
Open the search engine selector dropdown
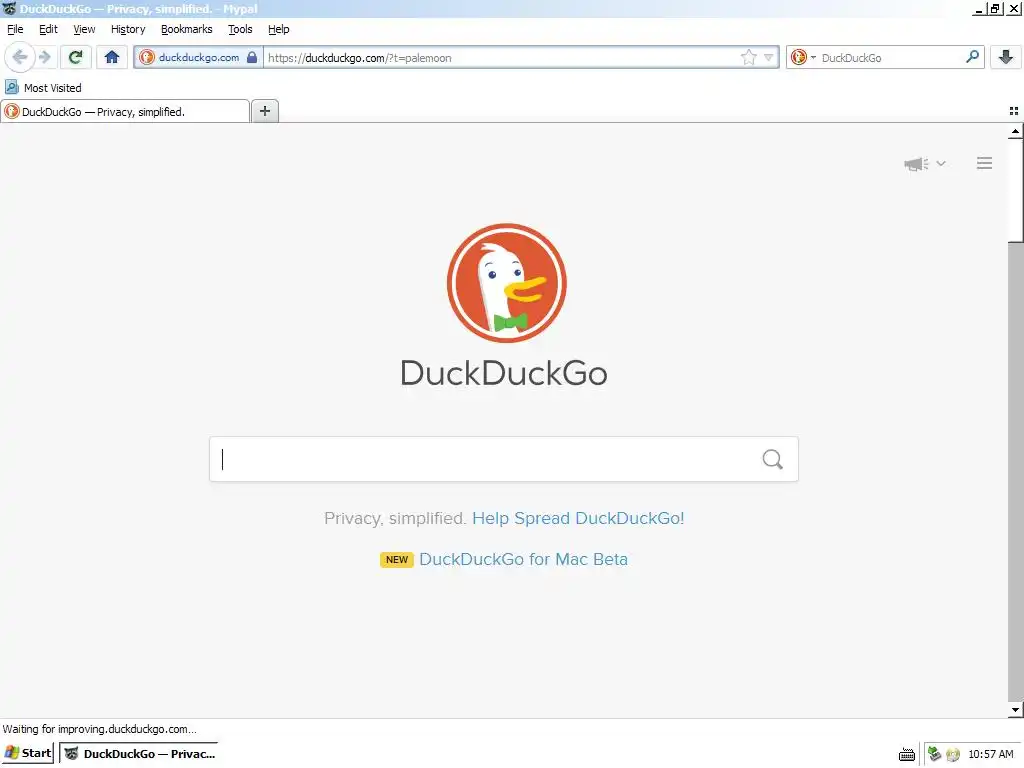pos(803,57)
